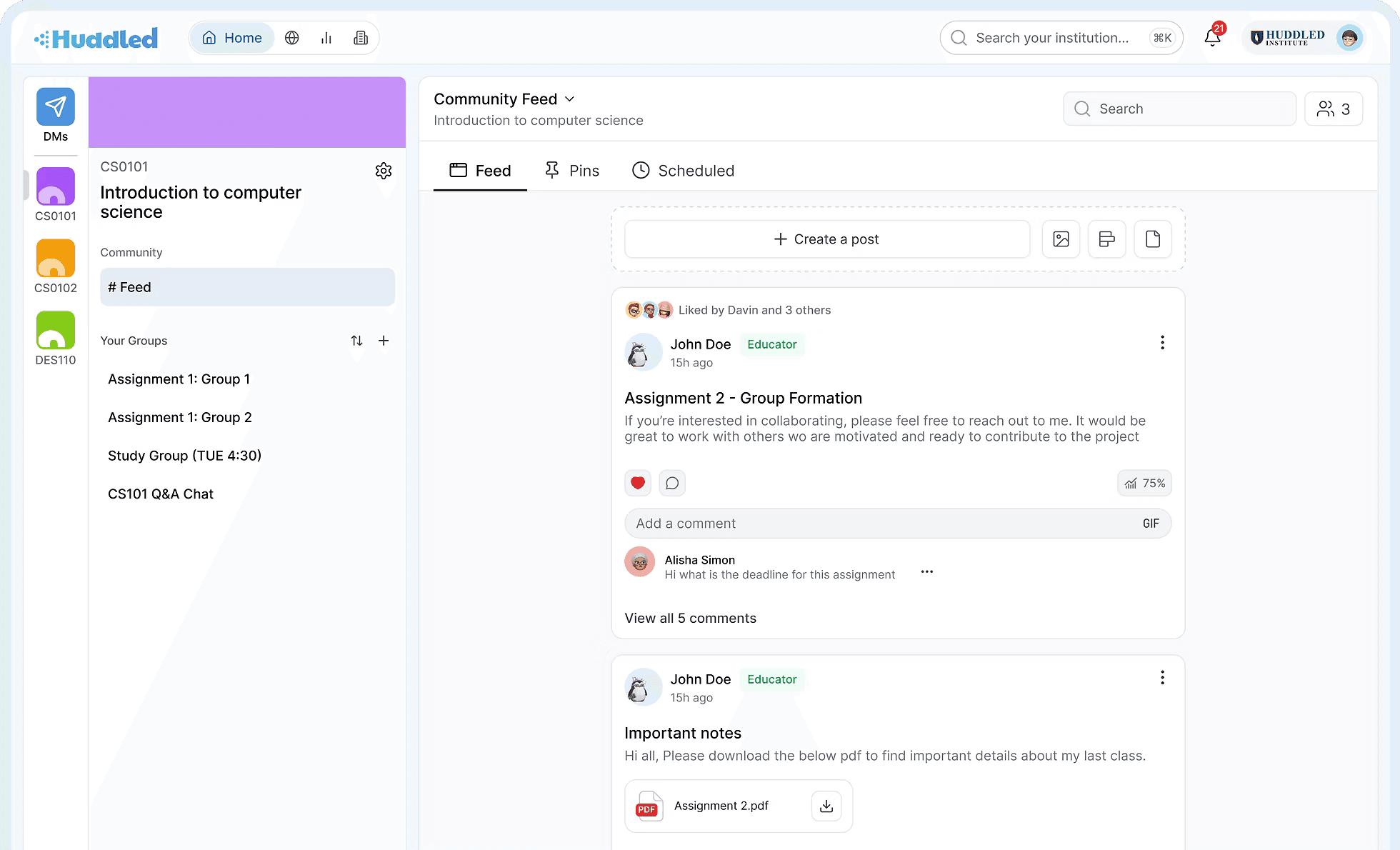Toggle comments on Assignment 2 post

coord(672,484)
